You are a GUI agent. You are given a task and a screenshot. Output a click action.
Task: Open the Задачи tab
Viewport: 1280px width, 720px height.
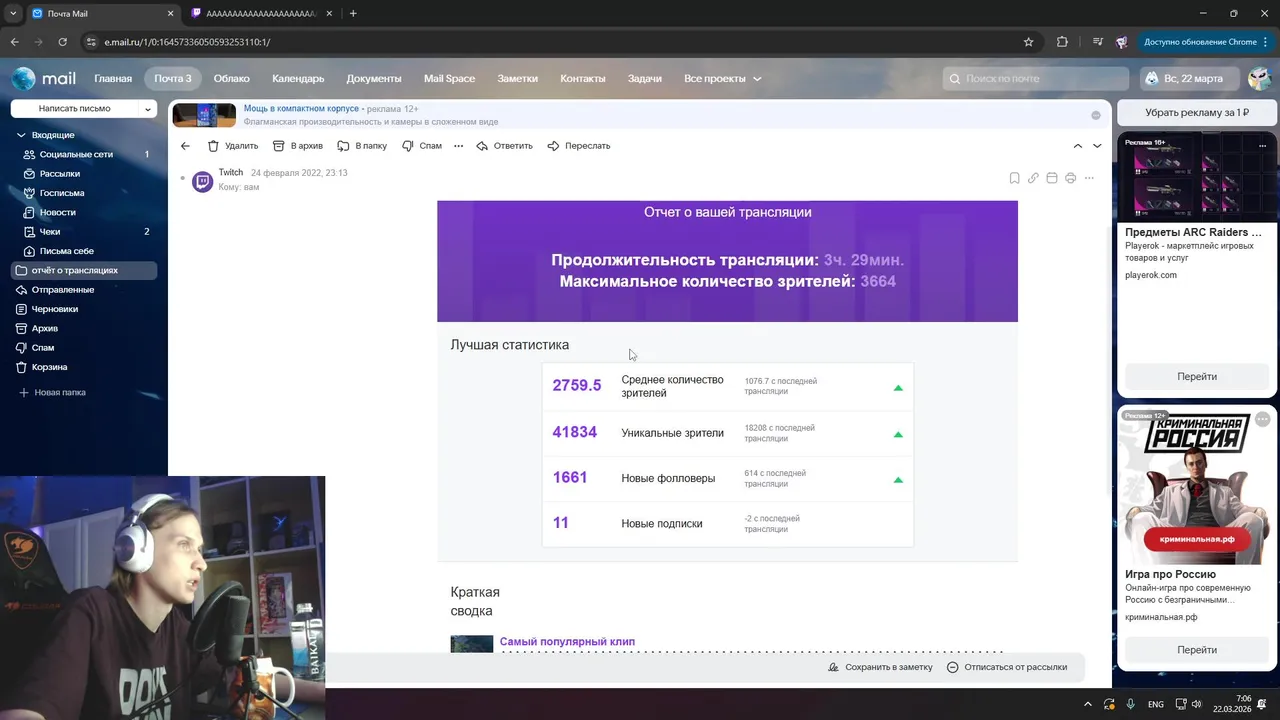point(645,78)
